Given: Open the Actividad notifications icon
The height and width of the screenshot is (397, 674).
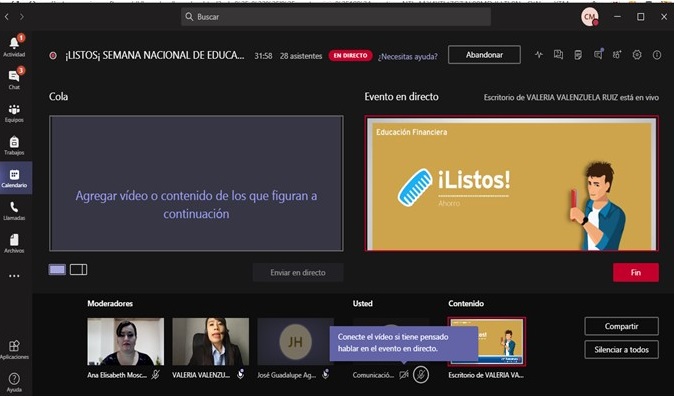Looking at the screenshot, I should [15, 46].
